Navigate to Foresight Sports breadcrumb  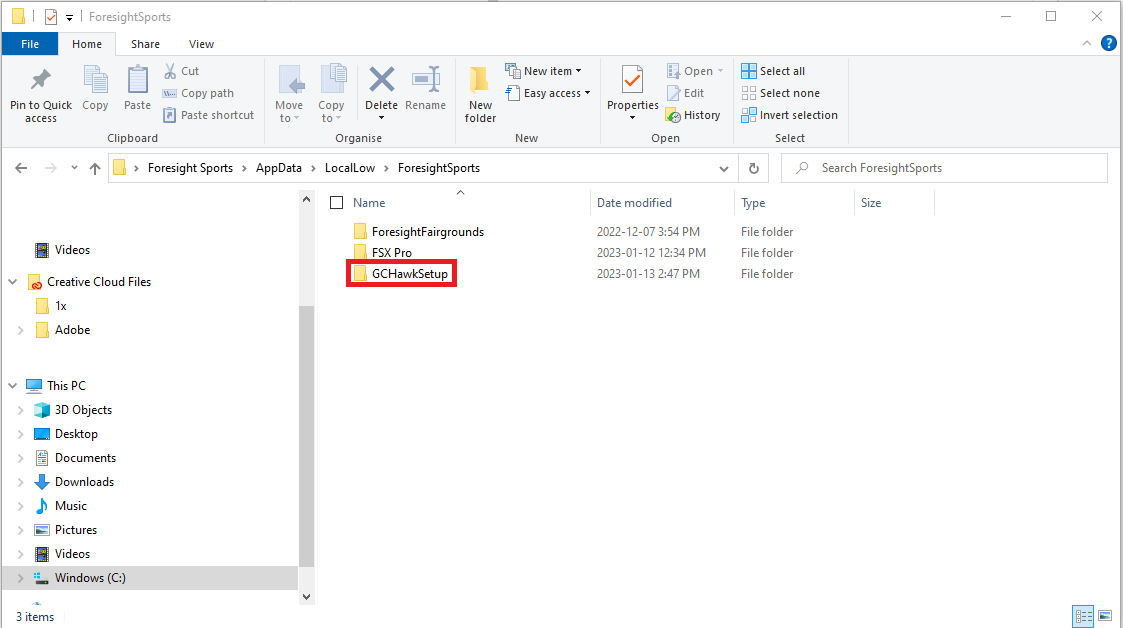pos(190,168)
